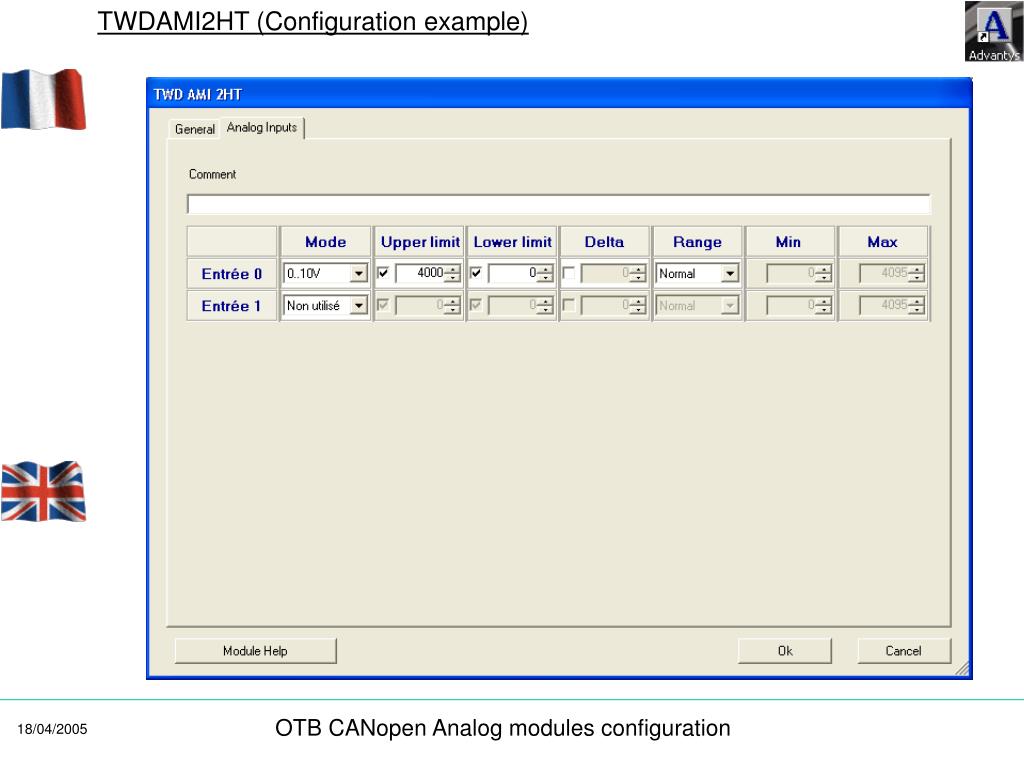Click the TWD AMI 2HT title bar
This screenshot has width=1024, height=768.
pyautogui.click(x=559, y=94)
